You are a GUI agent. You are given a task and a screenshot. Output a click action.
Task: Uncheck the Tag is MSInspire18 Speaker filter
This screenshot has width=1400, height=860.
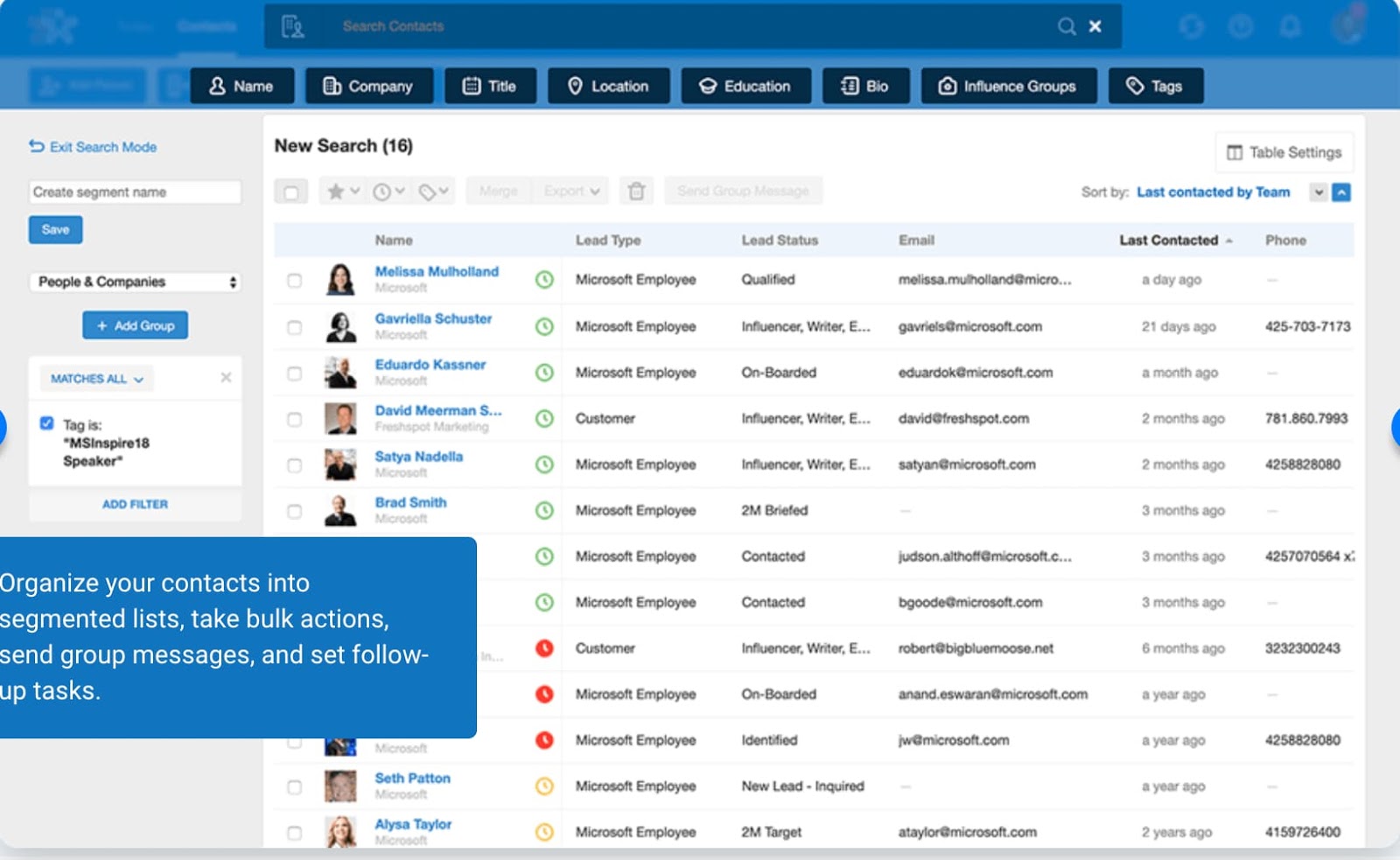pos(47,423)
